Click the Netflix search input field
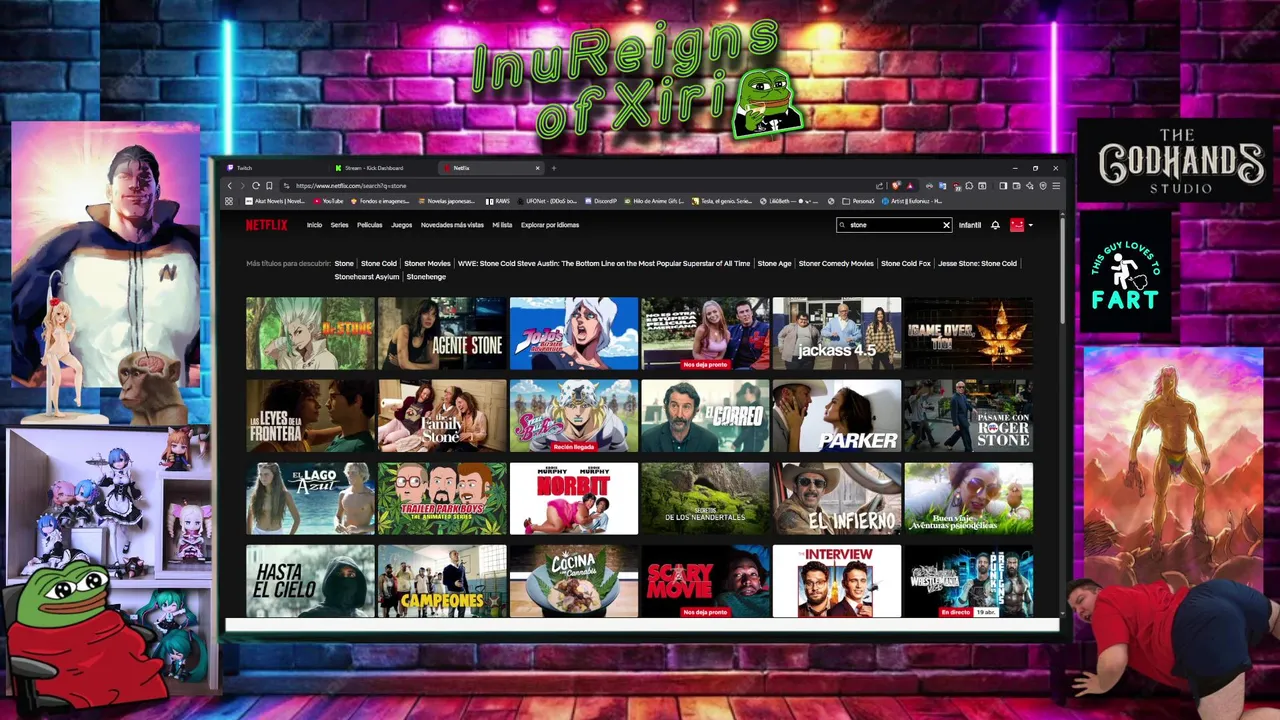Screen dimensions: 1280x720 (893, 225)
